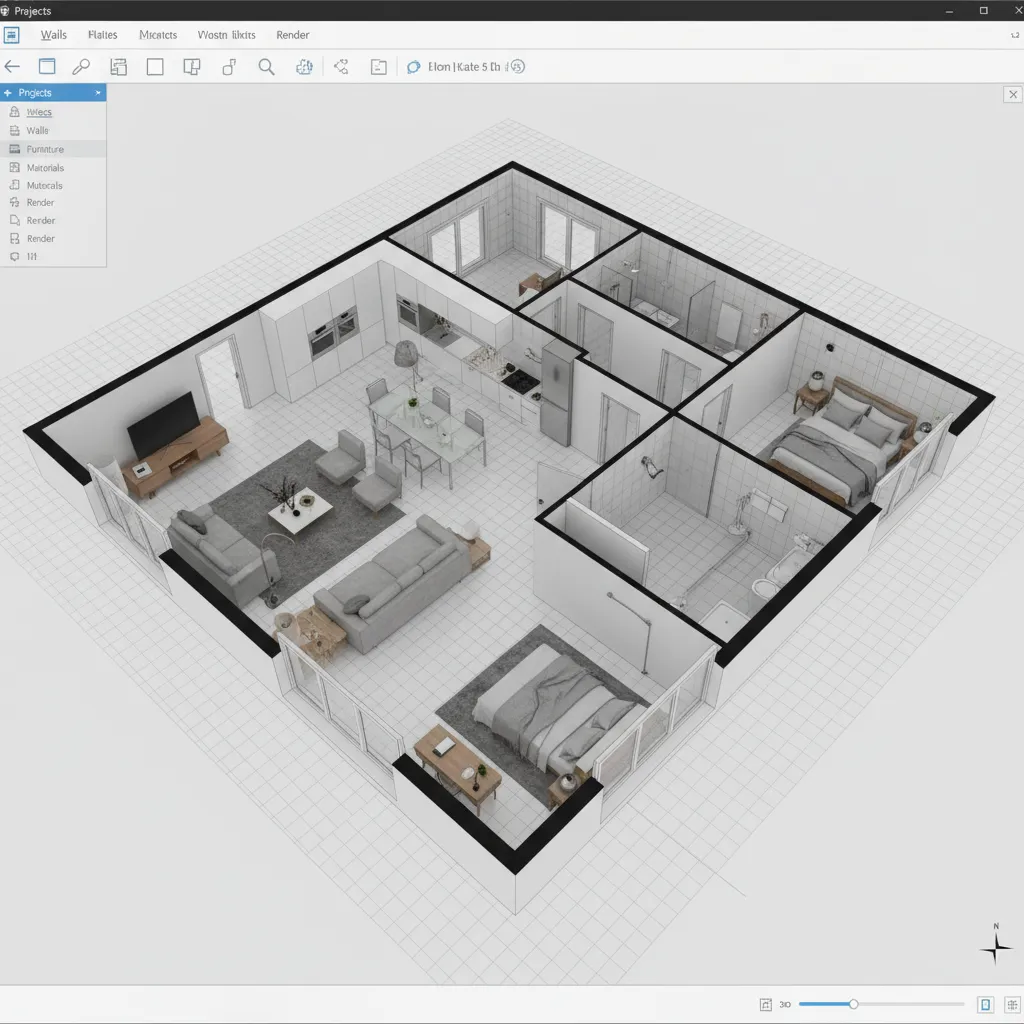Select the Walls menu item at the top
The image size is (1024, 1024).
[x=53, y=34]
